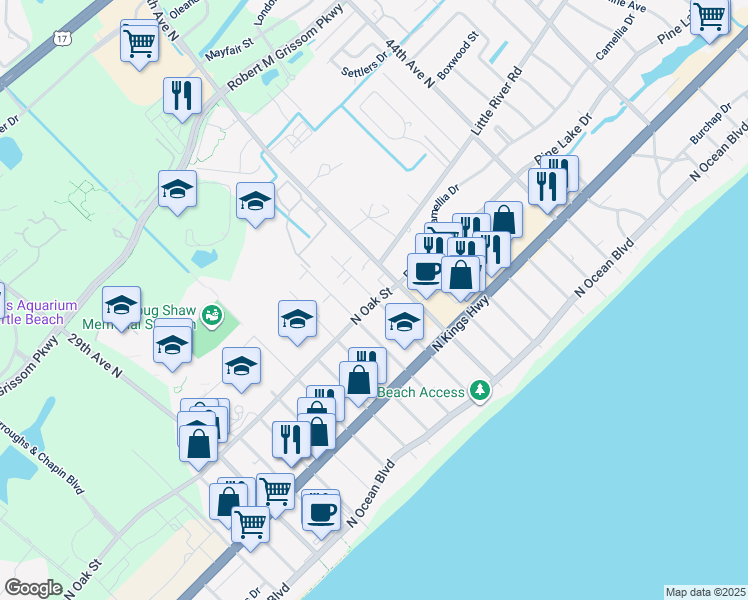Viewport: 748px width, 600px height.
Task: Open the shopping bag marker left of Beach Access
Action: tap(358, 383)
